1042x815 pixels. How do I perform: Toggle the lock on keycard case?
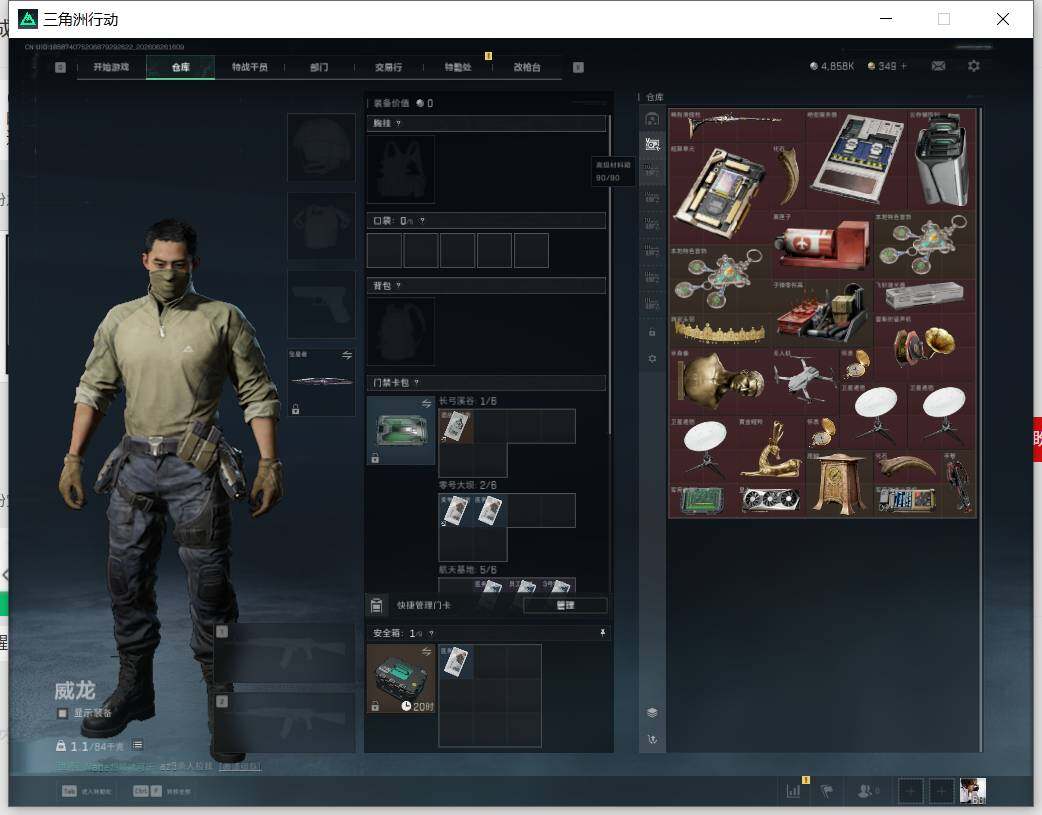pyautogui.click(x=375, y=458)
